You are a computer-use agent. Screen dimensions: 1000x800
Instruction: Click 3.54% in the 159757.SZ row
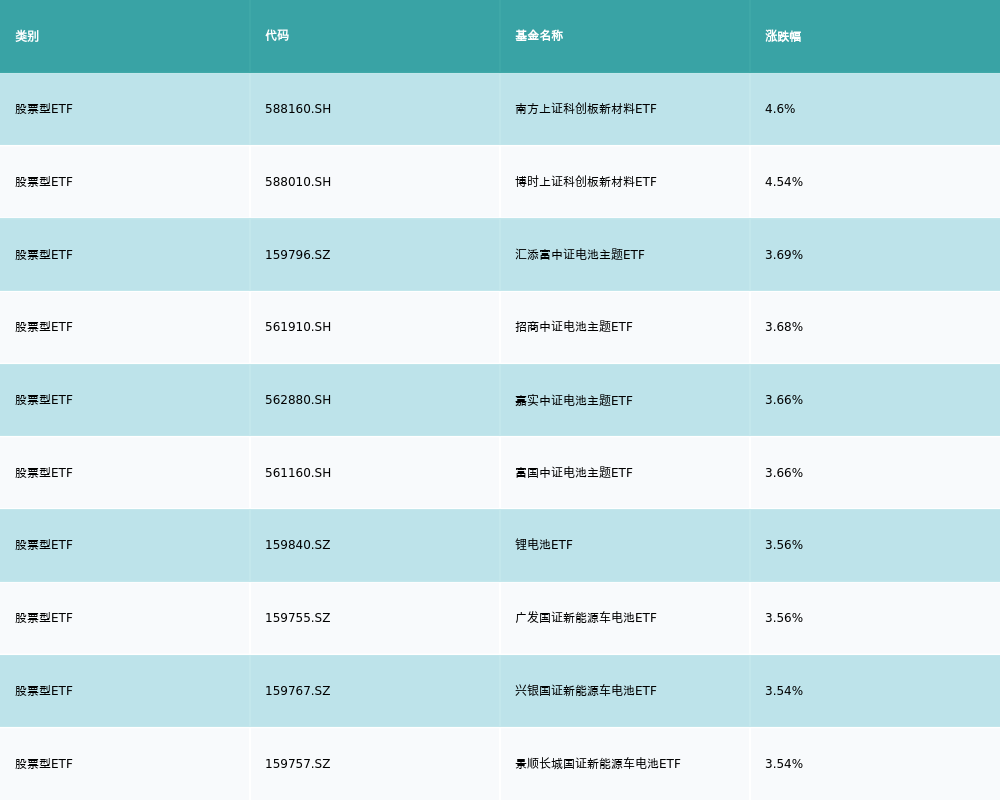[x=784, y=764]
